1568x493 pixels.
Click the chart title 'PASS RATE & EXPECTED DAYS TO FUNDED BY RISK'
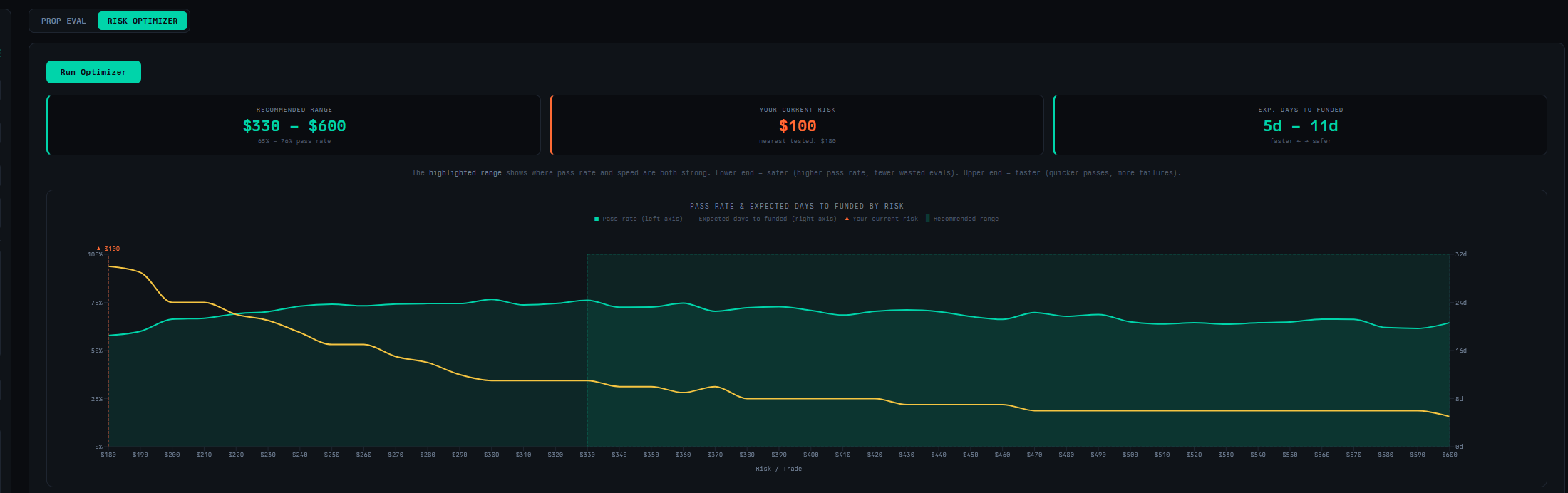point(797,206)
